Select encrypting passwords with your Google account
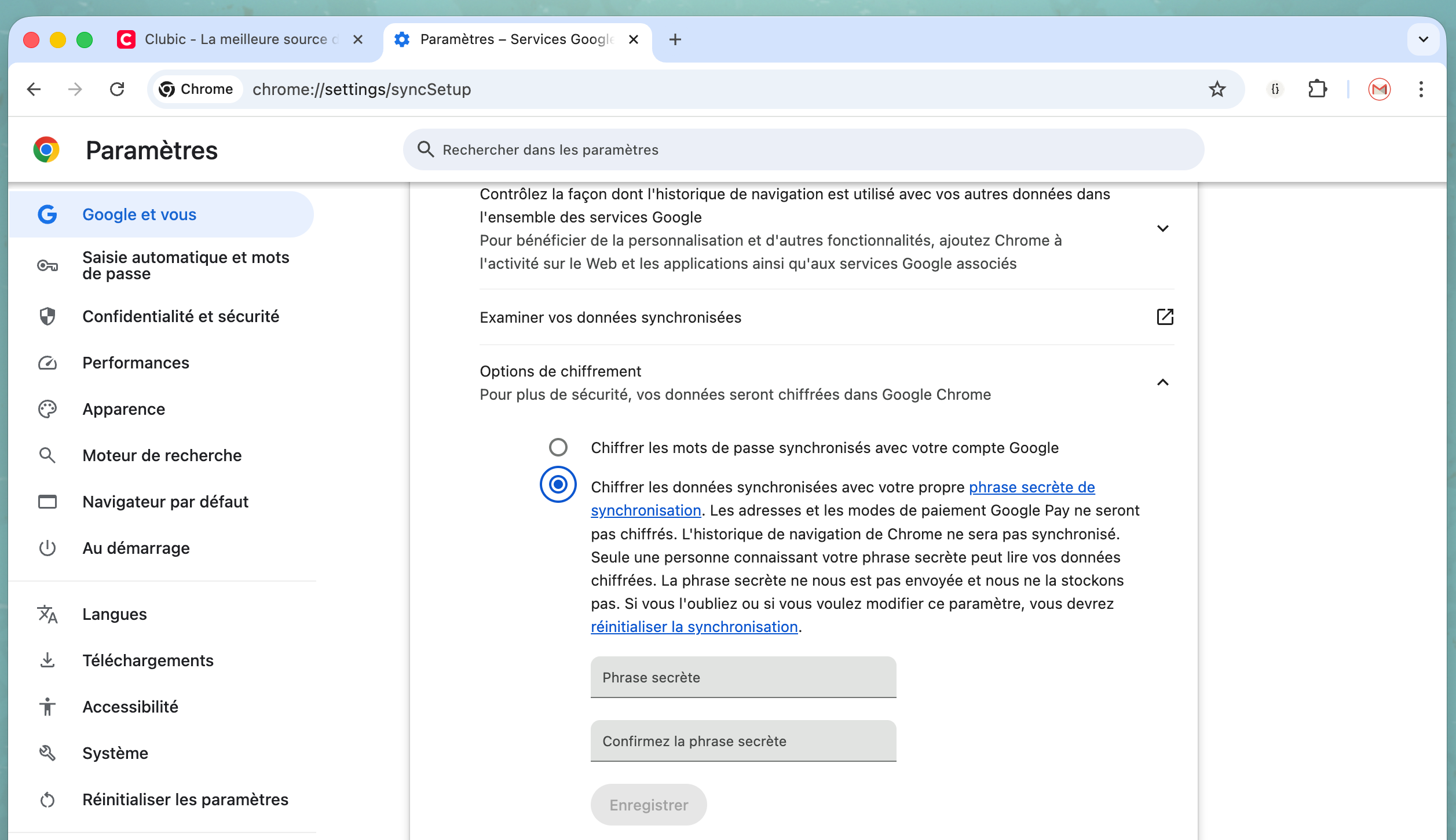Screen dimensions: 1456x840 (557, 447)
